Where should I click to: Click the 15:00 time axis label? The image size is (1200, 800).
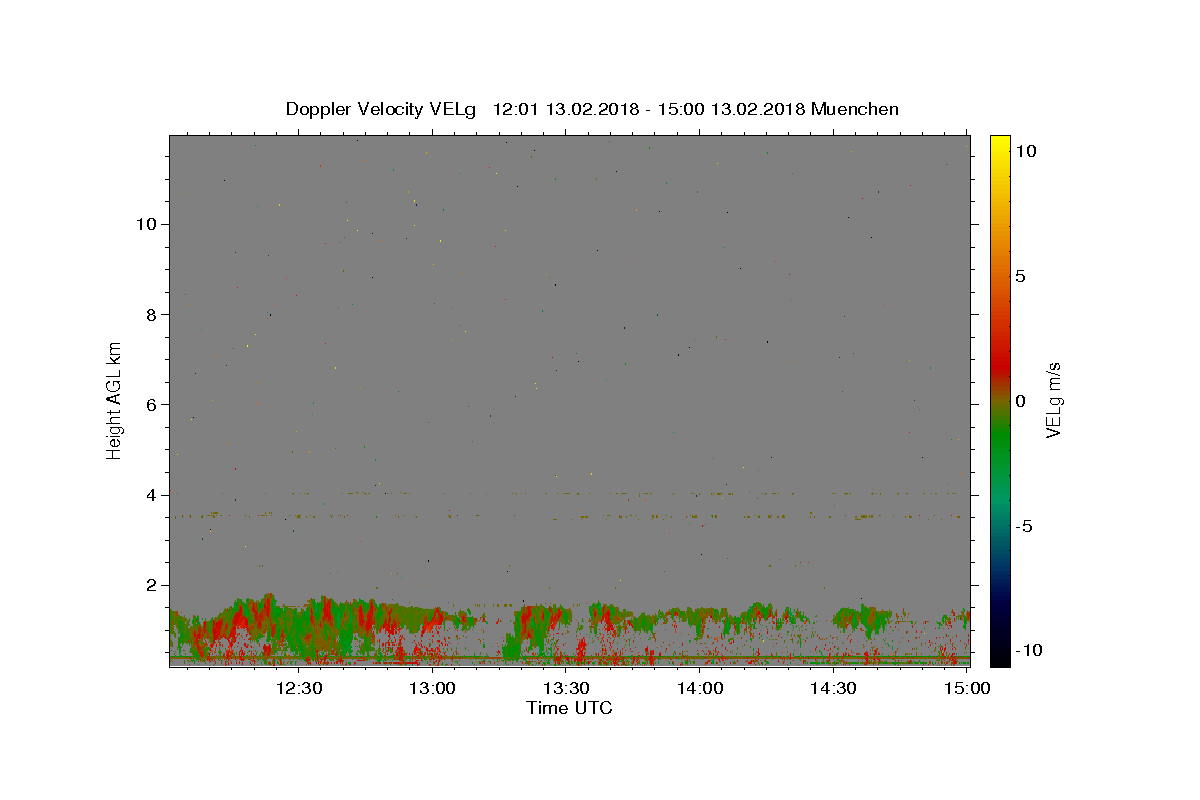pos(967,688)
